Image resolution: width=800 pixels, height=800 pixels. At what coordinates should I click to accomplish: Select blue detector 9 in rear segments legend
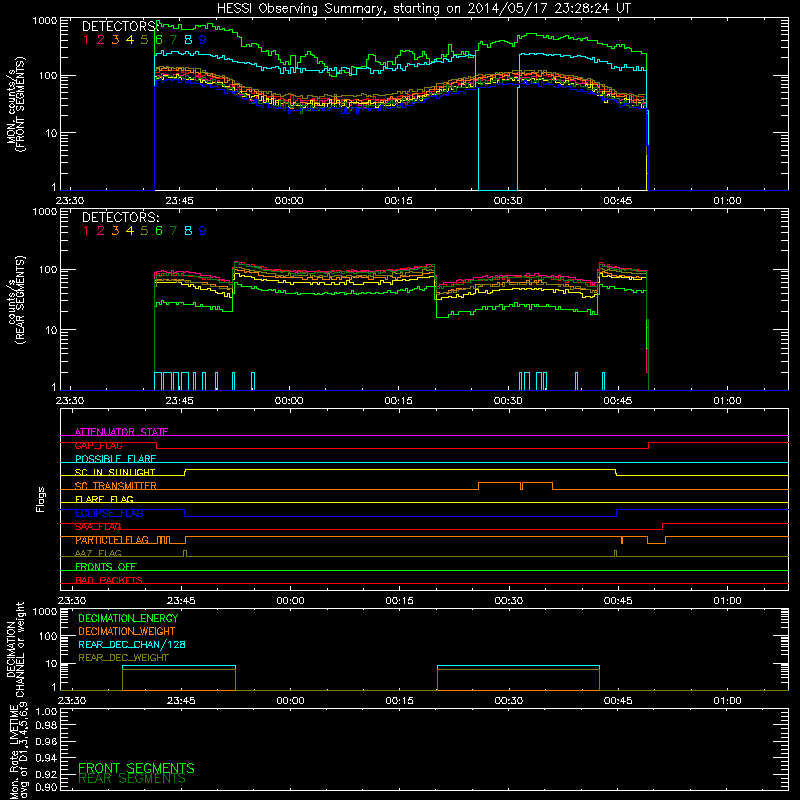click(x=203, y=231)
